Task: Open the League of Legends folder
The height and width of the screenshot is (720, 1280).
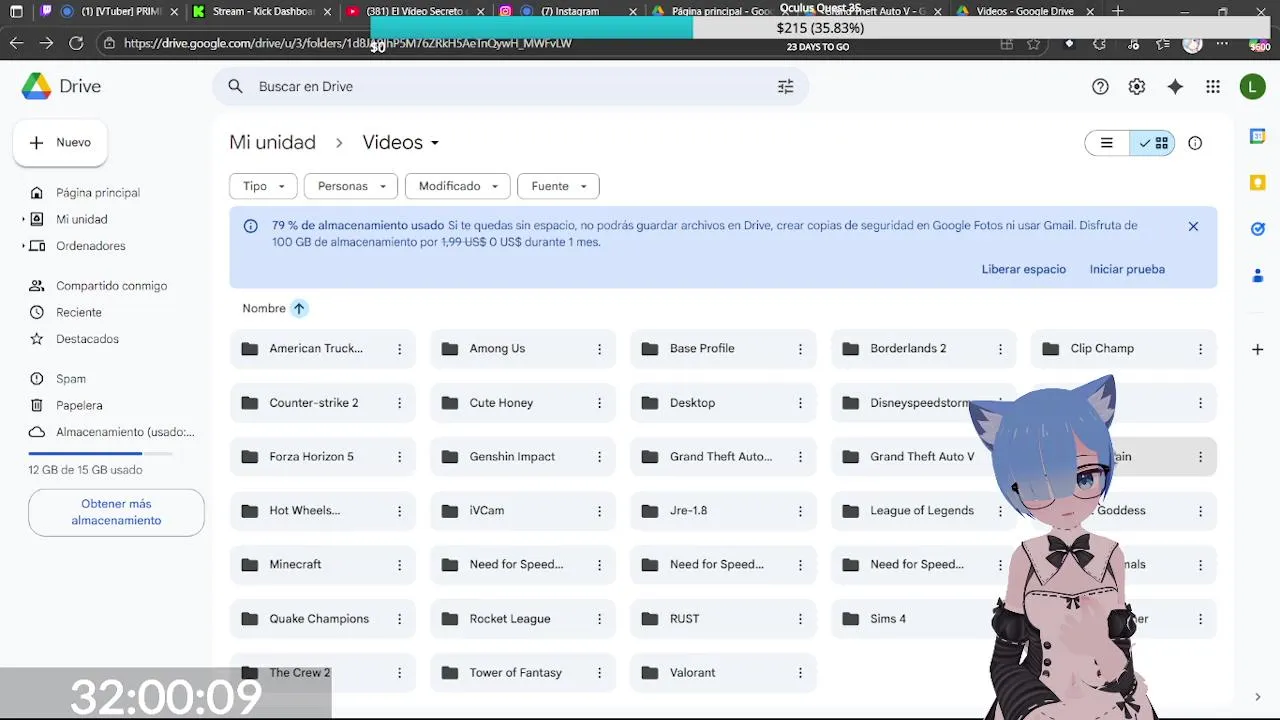Action: pos(923,511)
